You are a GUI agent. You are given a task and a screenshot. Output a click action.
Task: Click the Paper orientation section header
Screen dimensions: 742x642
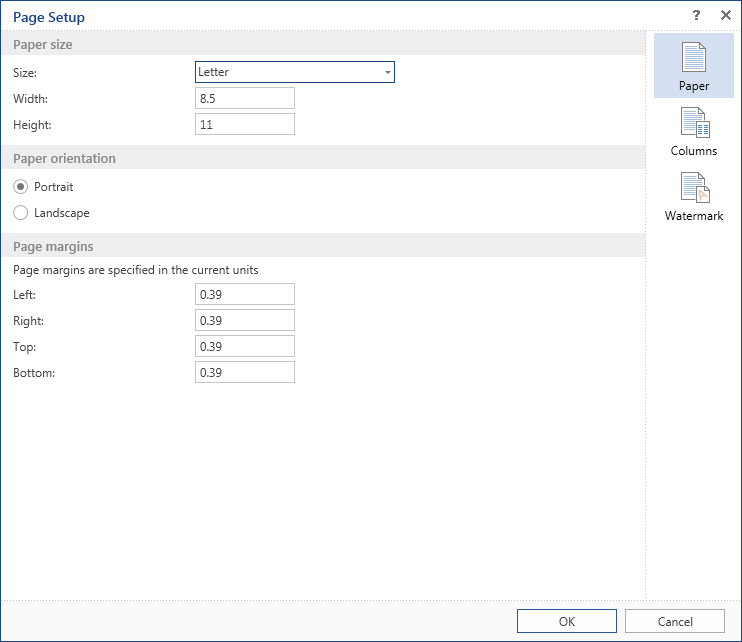tap(64, 158)
